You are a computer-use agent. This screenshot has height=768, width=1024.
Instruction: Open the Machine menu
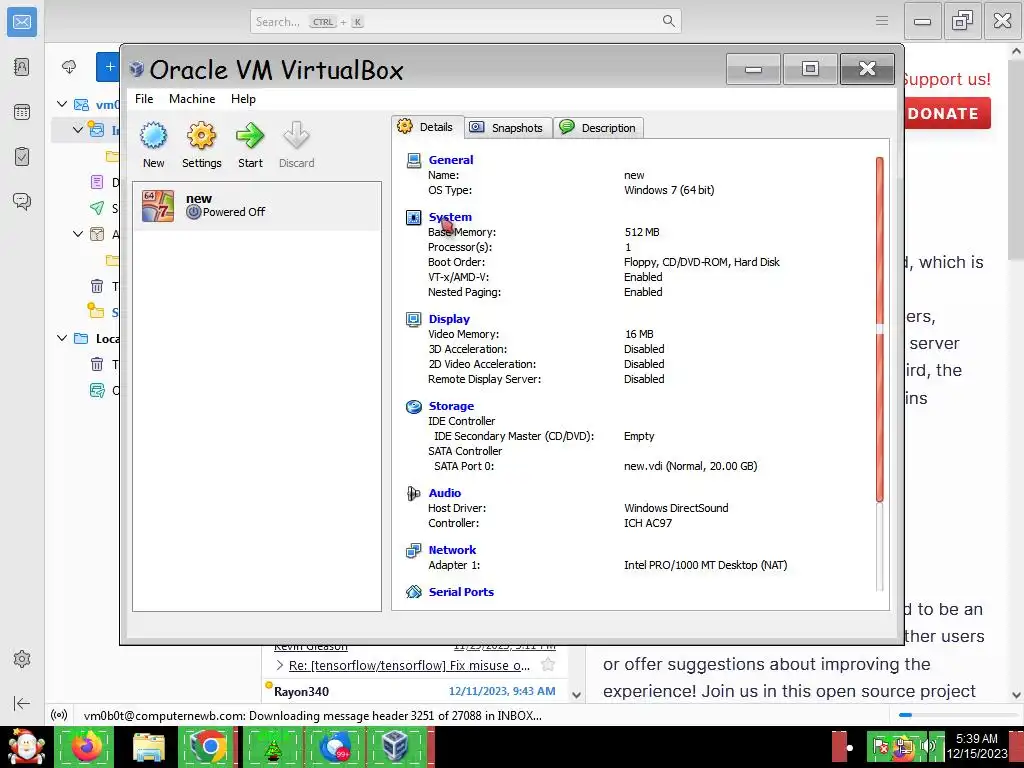tap(192, 99)
